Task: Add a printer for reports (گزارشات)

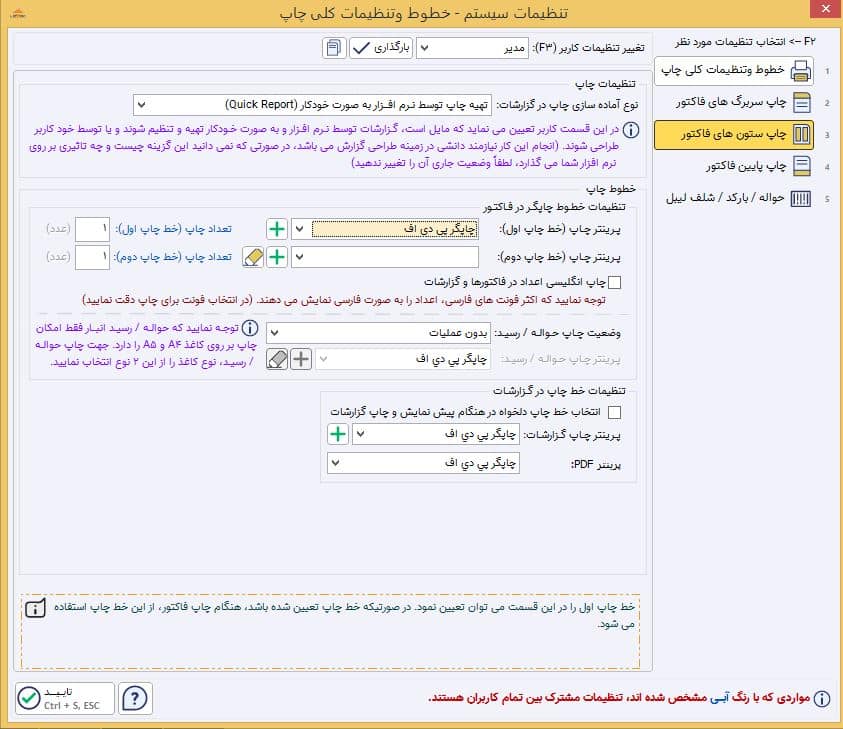Action: point(338,434)
